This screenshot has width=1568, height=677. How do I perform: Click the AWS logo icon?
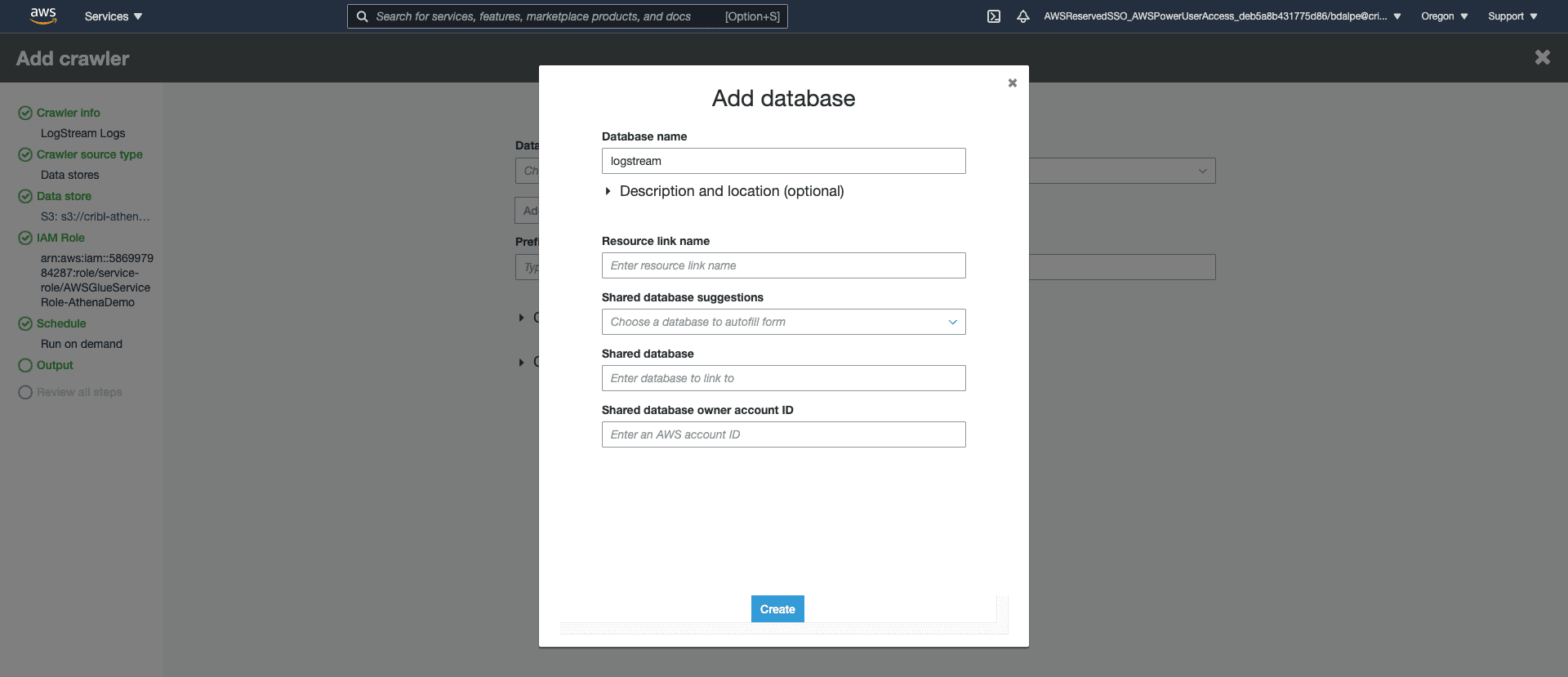point(42,16)
